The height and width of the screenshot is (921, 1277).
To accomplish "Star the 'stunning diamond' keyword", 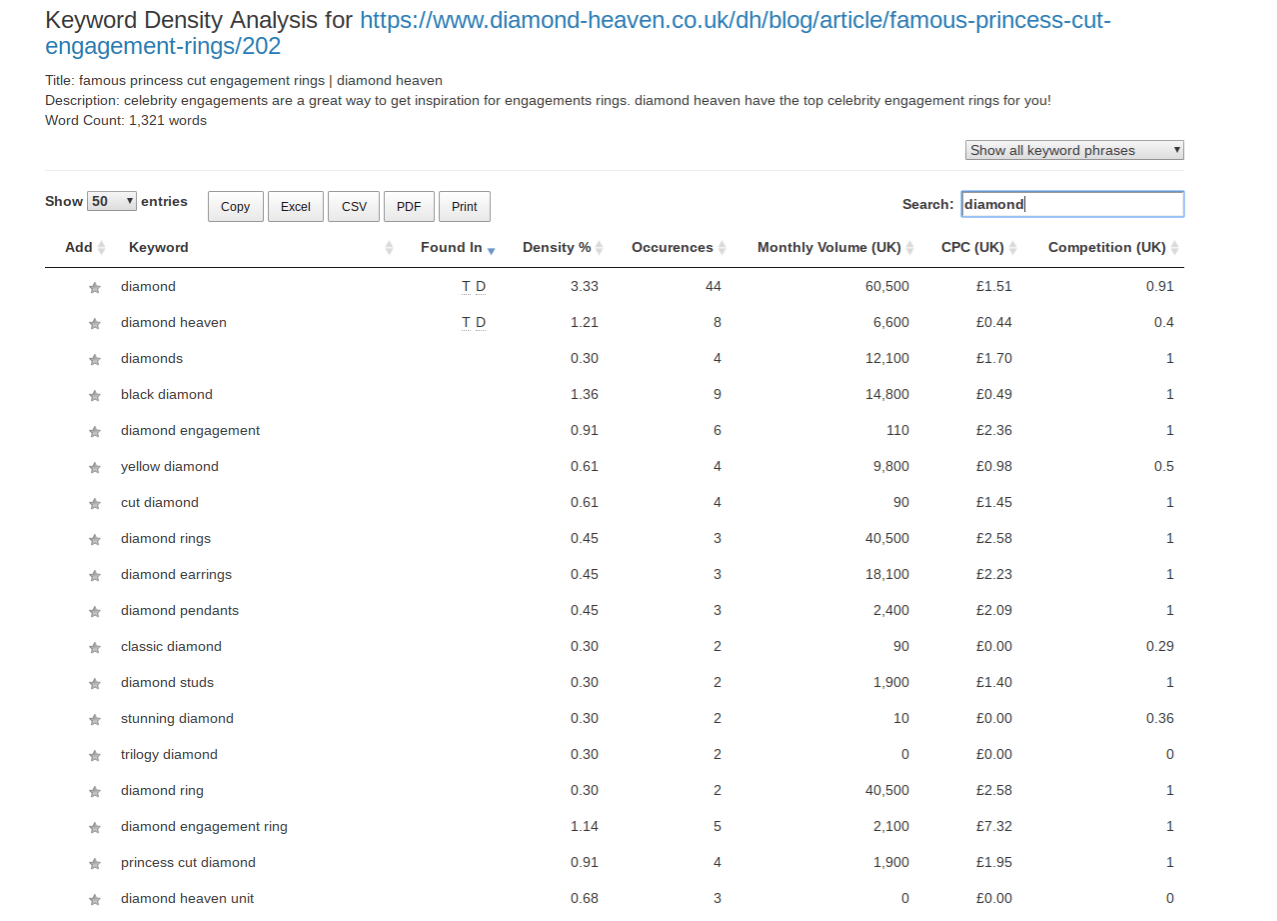I will tap(95, 720).
